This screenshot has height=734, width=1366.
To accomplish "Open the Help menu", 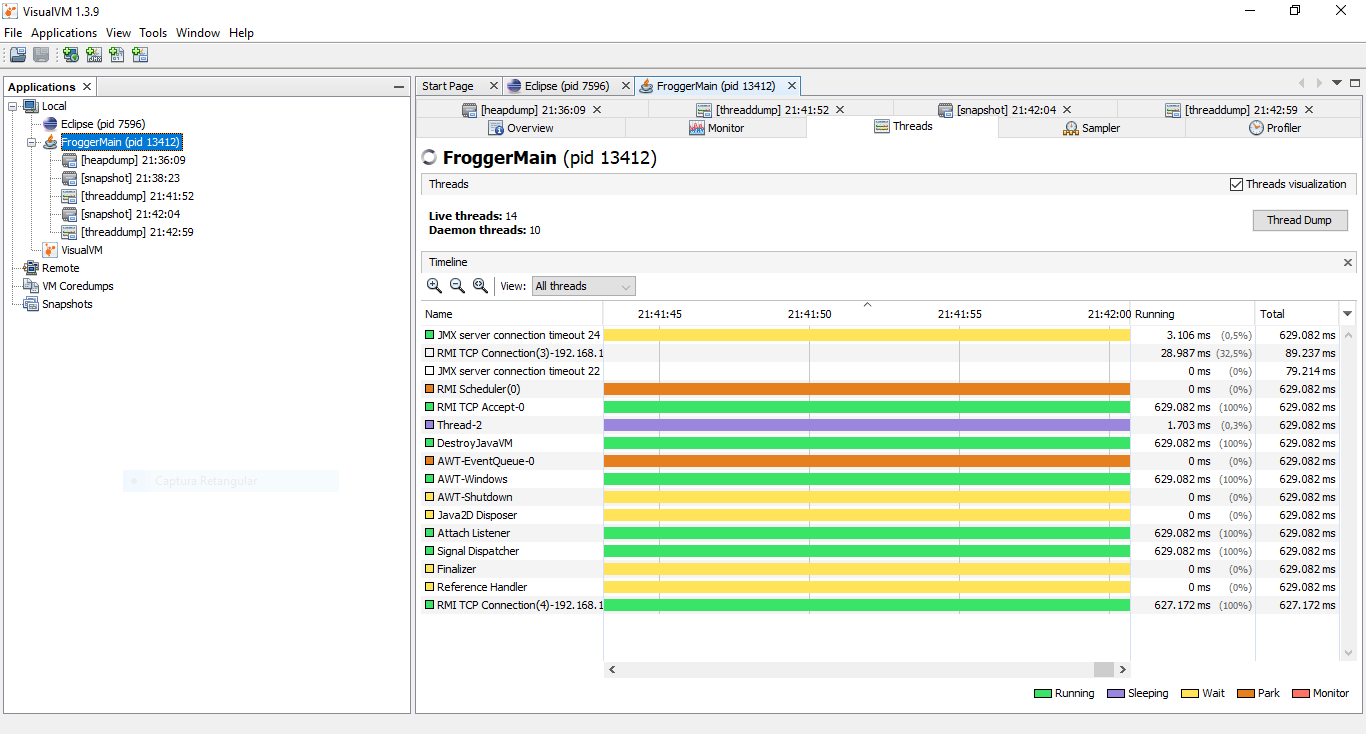I will 241,33.
